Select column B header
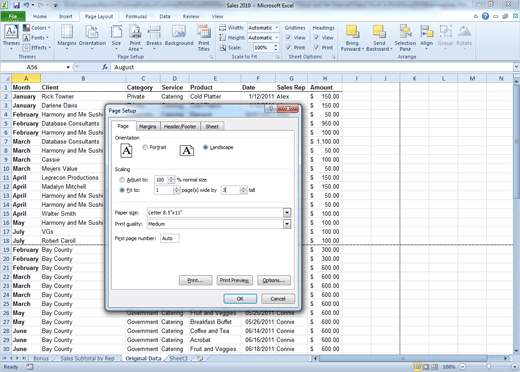 pos(83,79)
